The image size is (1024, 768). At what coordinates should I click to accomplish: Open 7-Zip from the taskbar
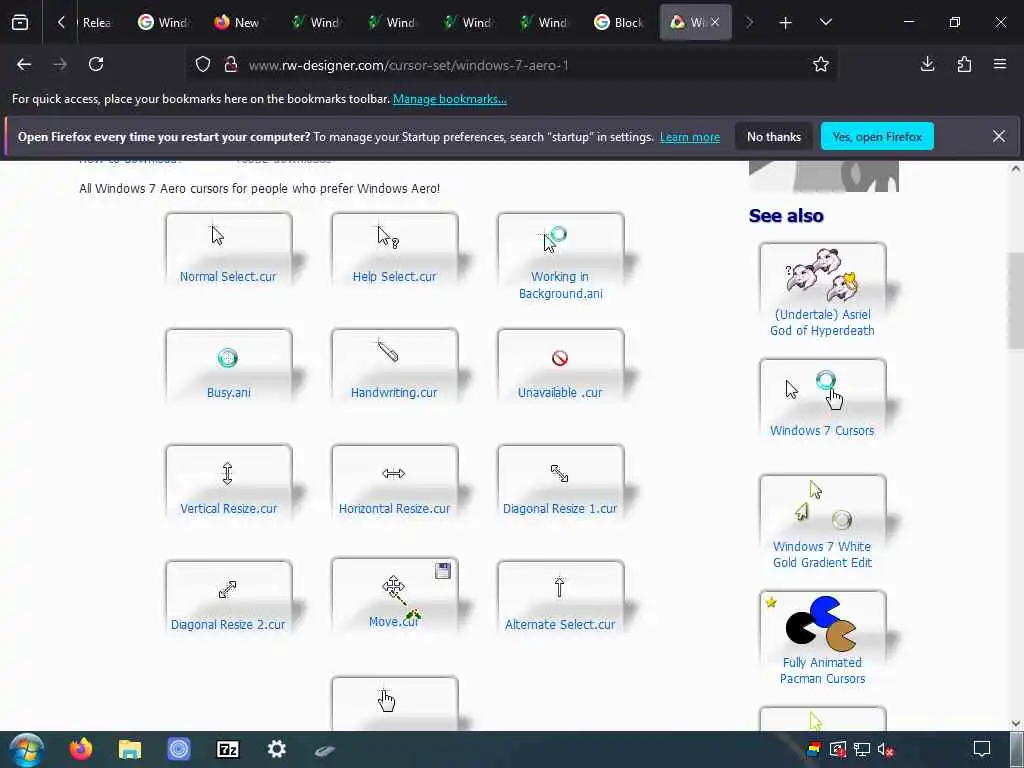228,749
